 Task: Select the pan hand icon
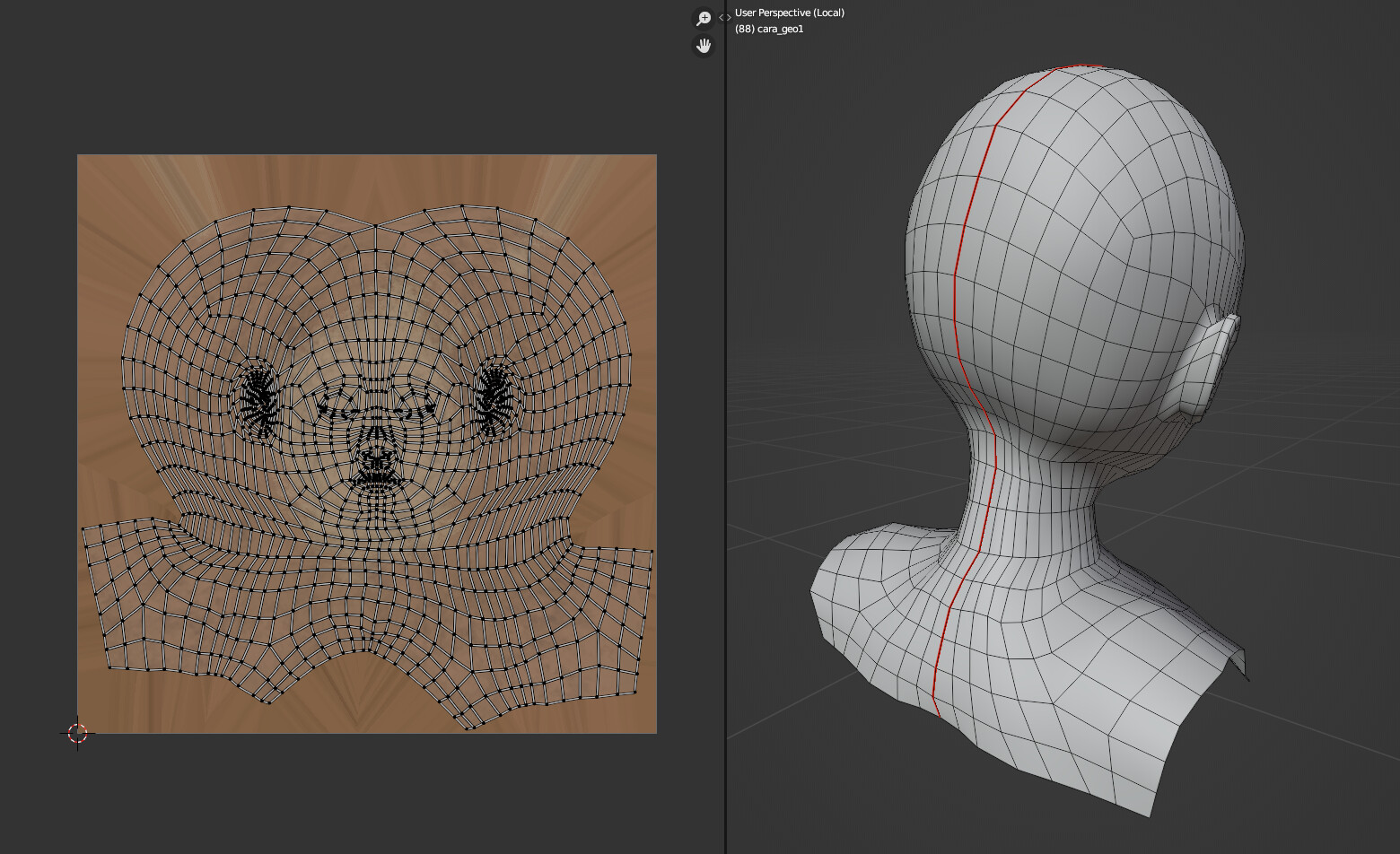[704, 46]
